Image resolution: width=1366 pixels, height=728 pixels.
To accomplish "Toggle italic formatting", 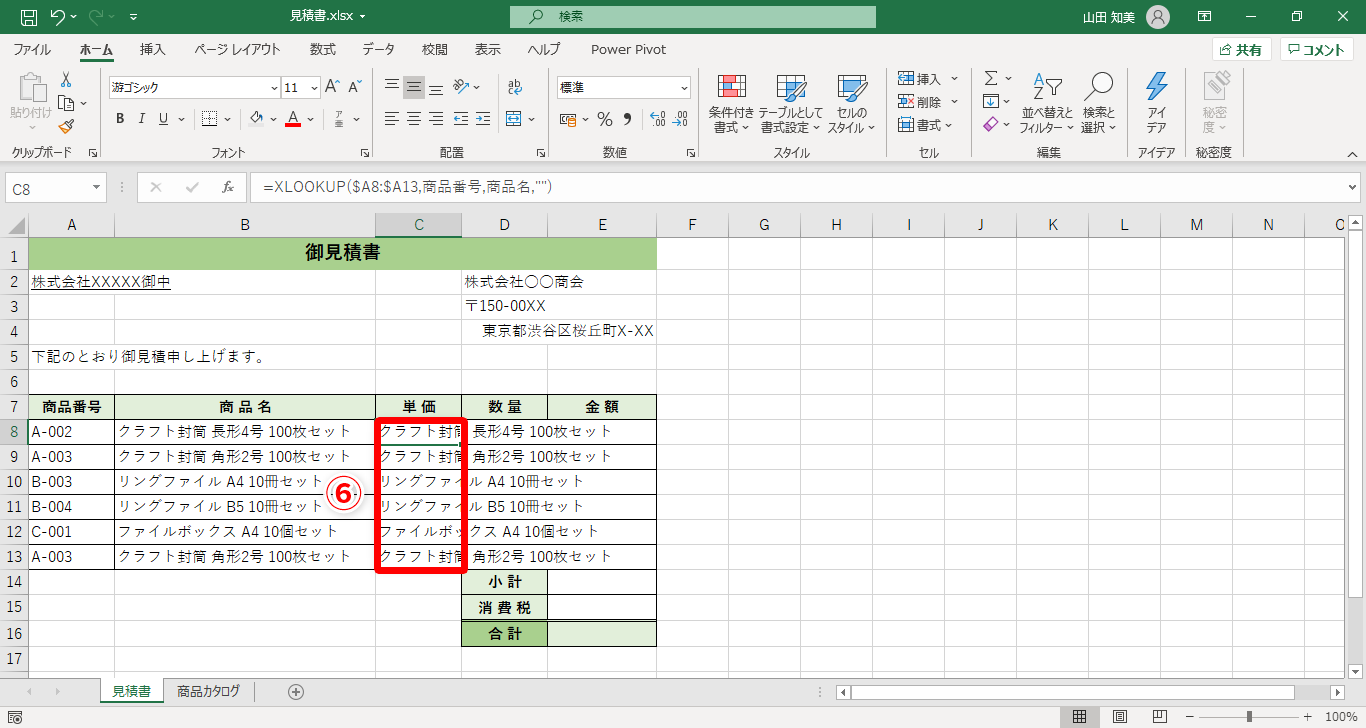I will click(142, 119).
